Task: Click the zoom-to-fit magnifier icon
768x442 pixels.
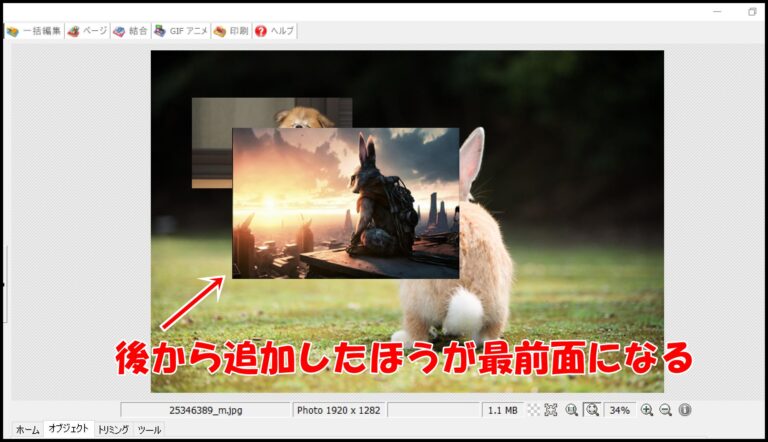Action: click(x=592, y=410)
